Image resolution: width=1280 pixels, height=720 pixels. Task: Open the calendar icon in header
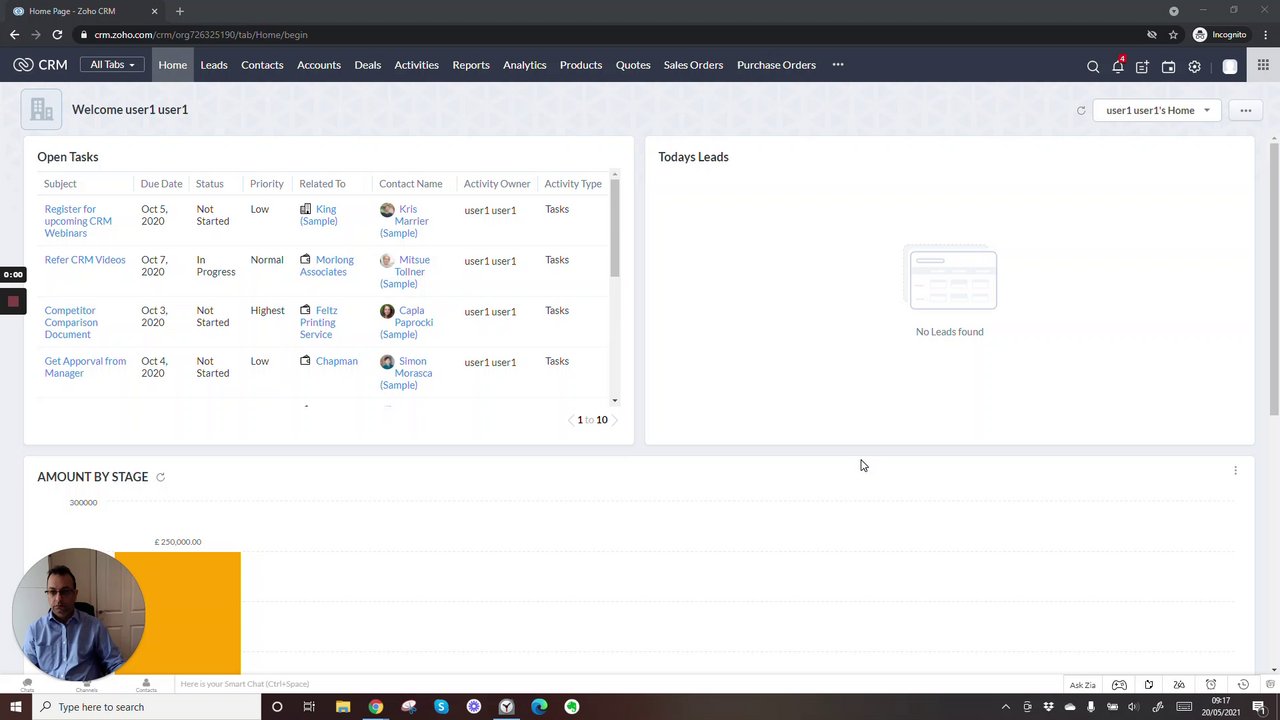click(1168, 67)
